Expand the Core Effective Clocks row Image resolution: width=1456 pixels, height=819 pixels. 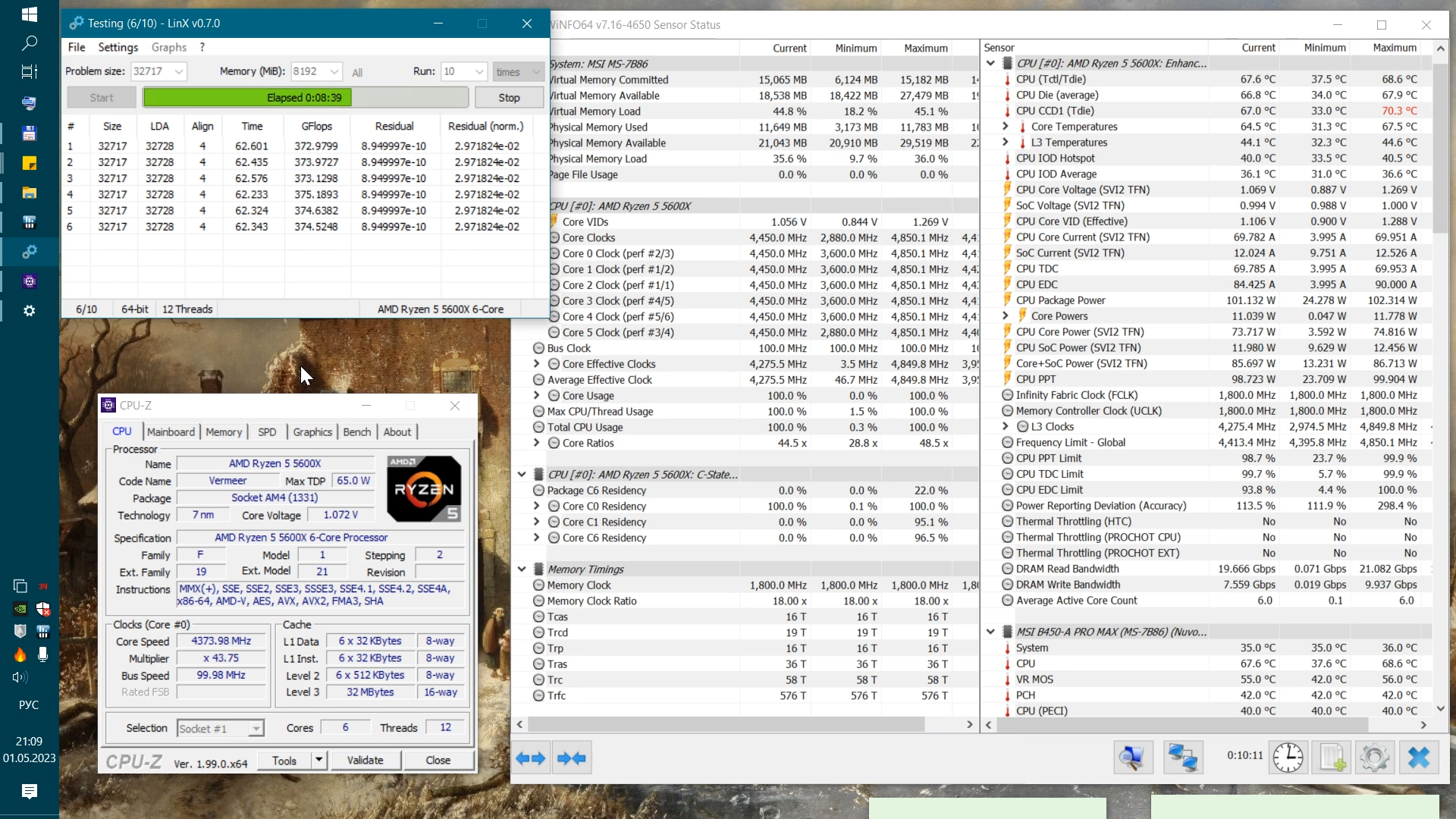pos(537,364)
